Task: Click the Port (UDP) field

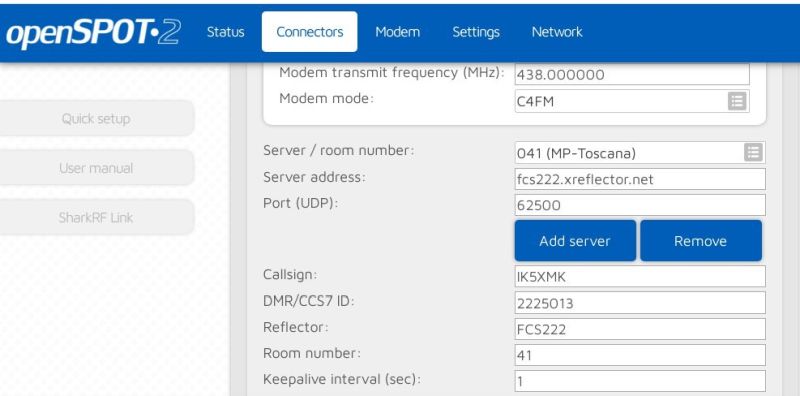Action: tap(640, 205)
